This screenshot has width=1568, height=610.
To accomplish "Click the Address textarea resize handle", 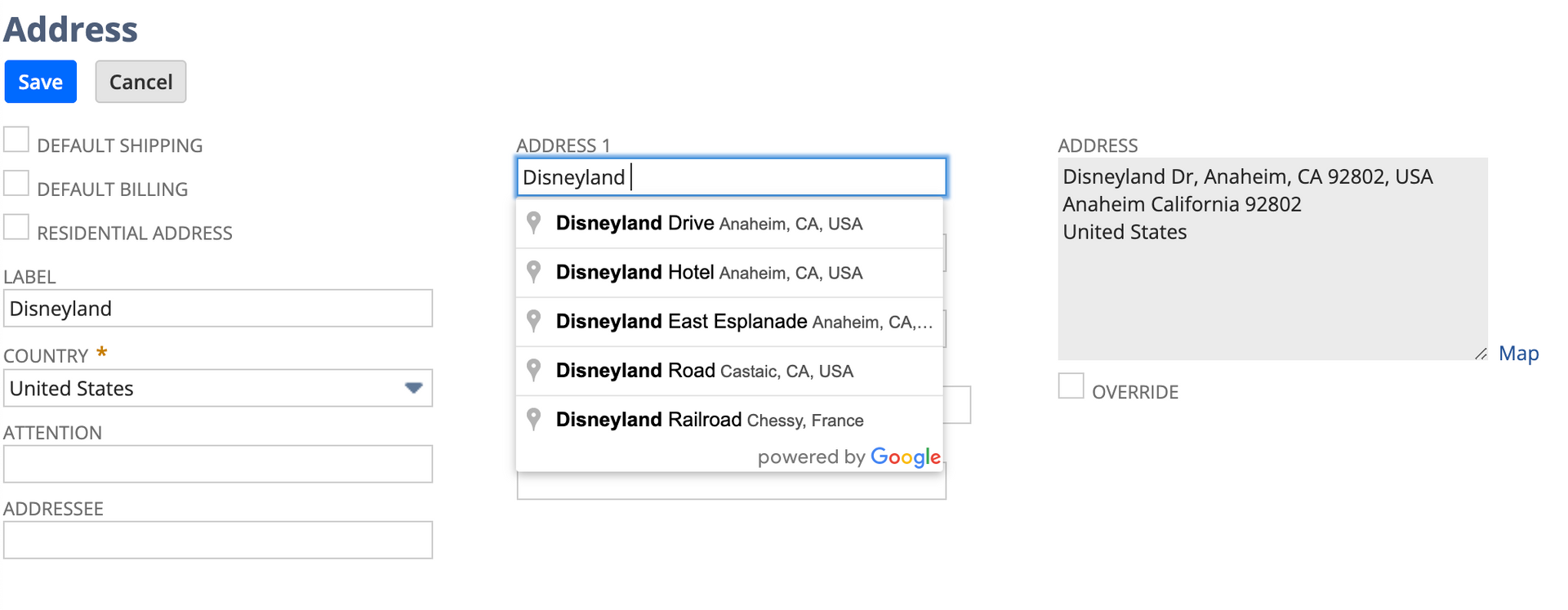I will [1481, 354].
